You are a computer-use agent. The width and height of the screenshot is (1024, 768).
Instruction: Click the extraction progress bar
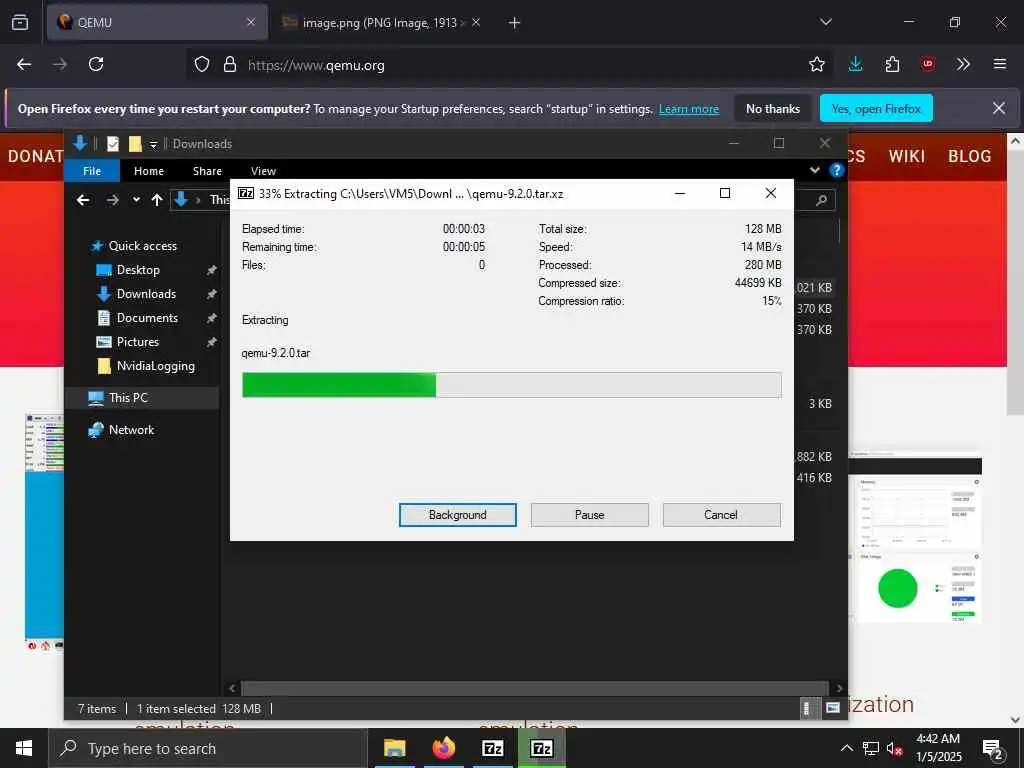[x=511, y=385]
